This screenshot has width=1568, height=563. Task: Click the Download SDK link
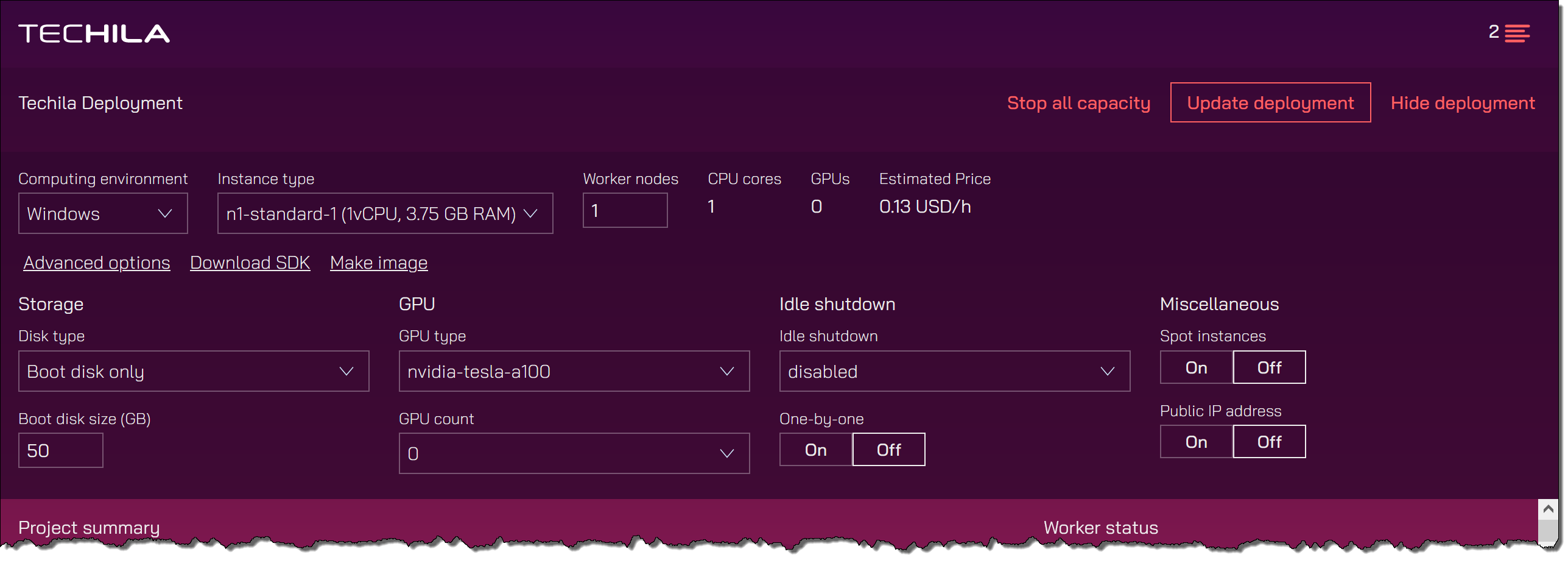pyautogui.click(x=250, y=263)
